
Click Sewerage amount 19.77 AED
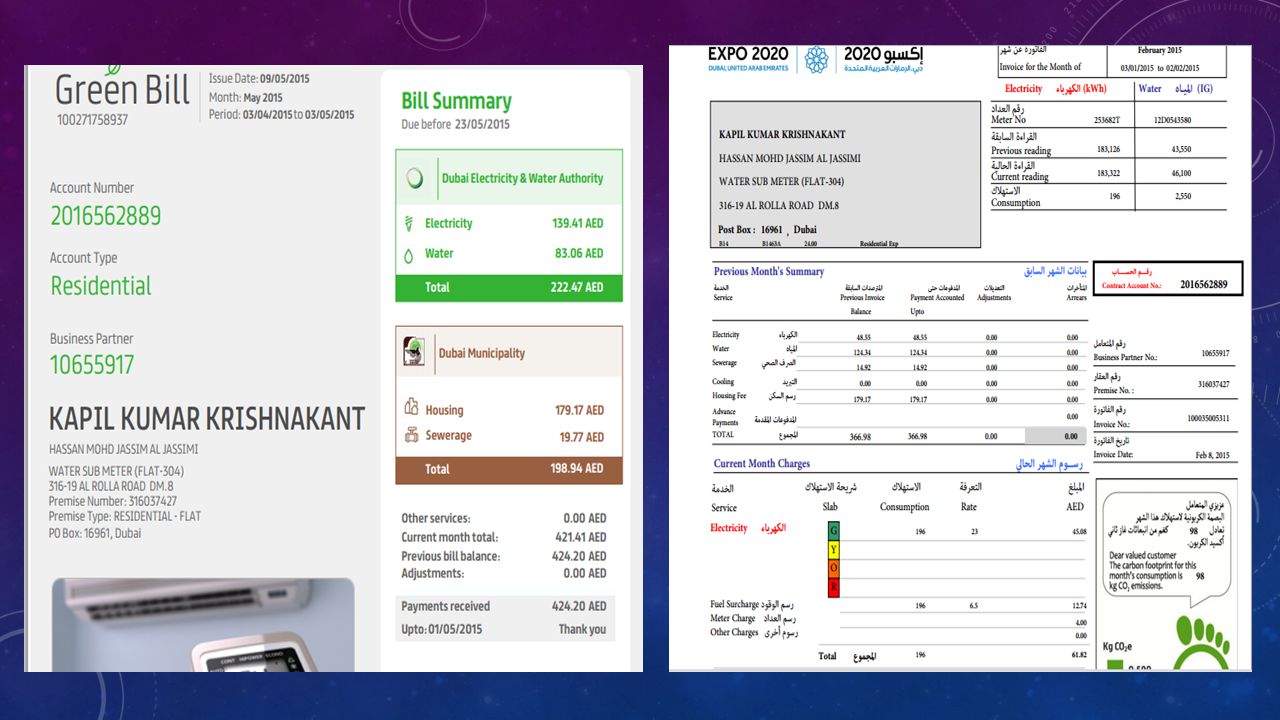click(x=582, y=437)
